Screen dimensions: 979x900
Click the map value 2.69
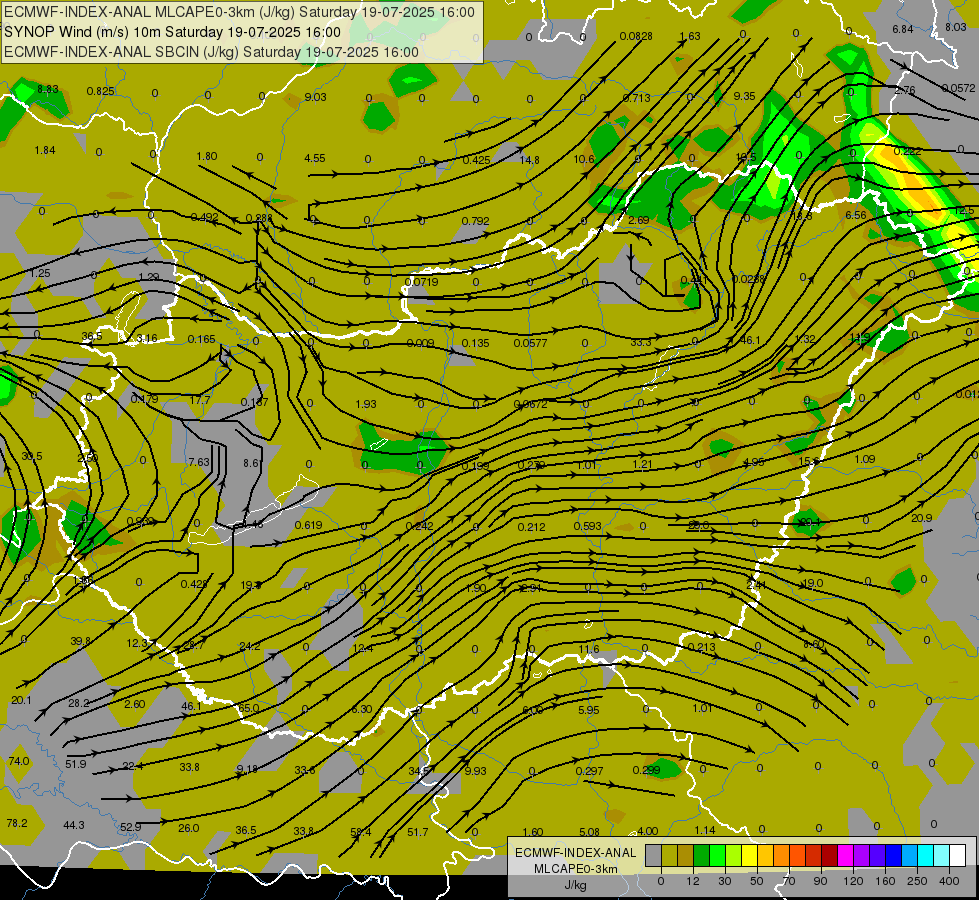tap(639, 220)
